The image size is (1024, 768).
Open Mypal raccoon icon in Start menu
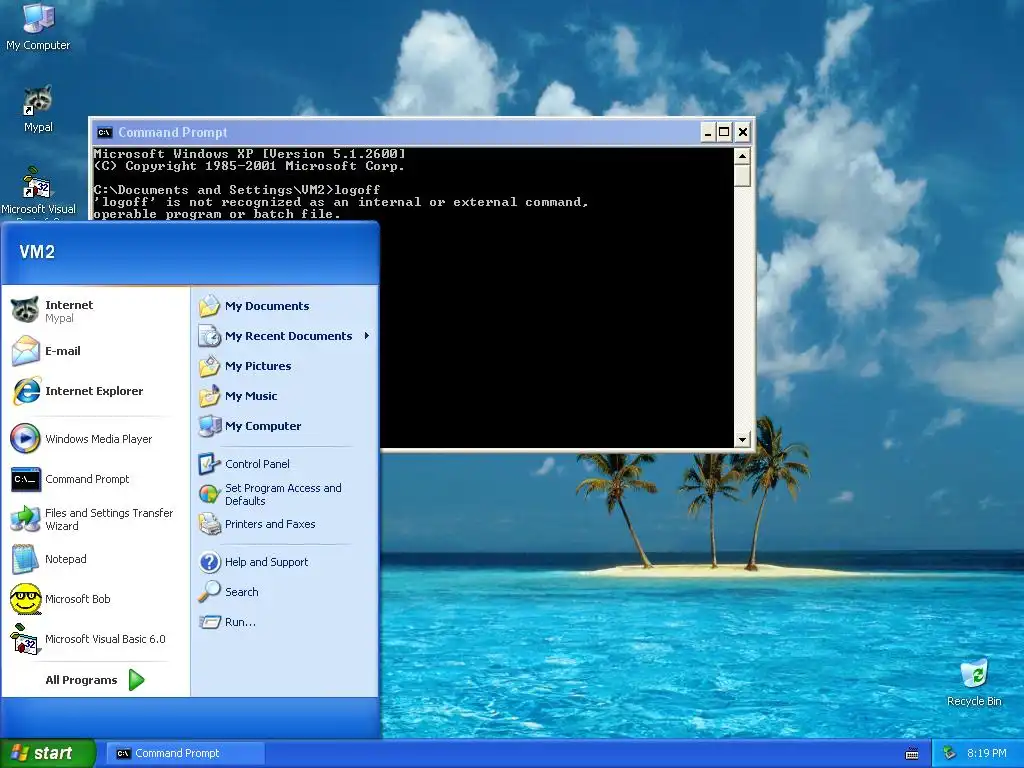[x=25, y=310]
